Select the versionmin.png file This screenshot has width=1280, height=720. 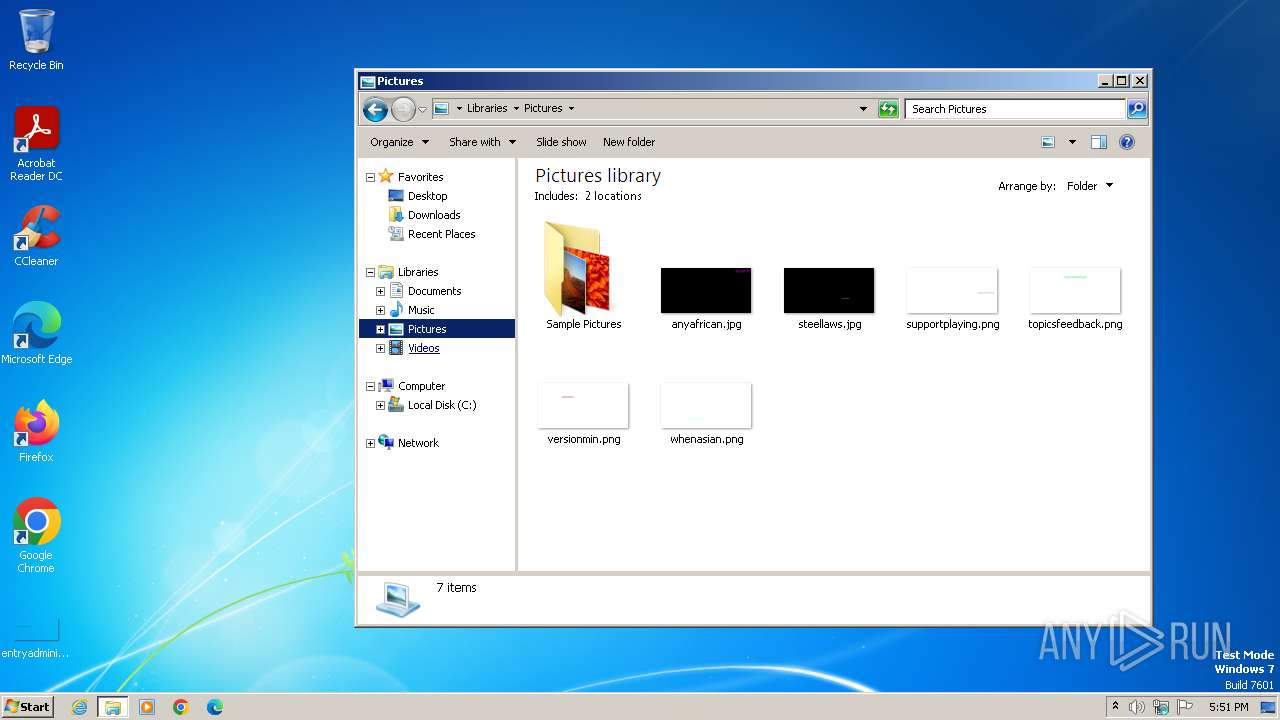pyautogui.click(x=584, y=413)
